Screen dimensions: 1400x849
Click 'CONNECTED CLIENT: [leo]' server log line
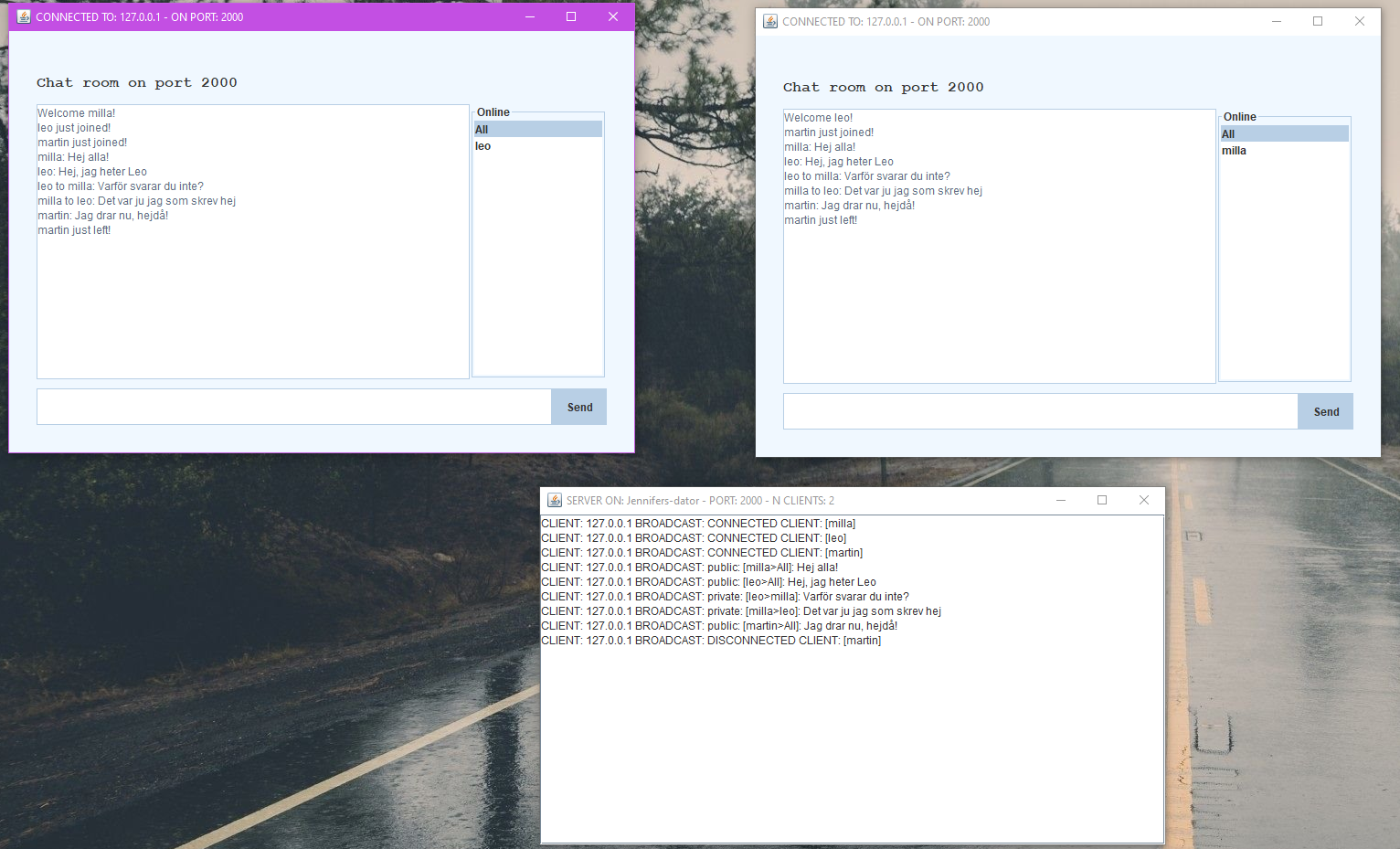pyautogui.click(x=694, y=538)
